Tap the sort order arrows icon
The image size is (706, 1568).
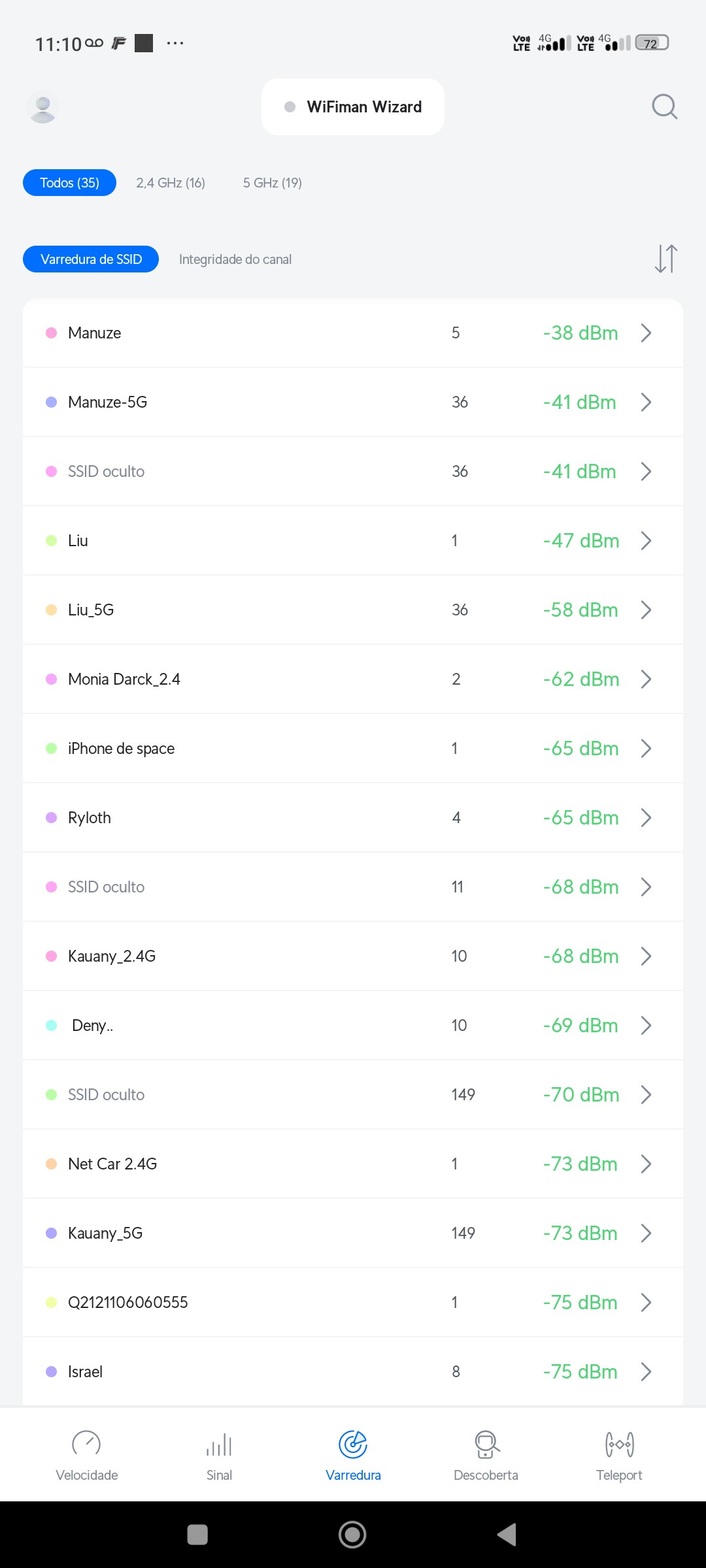coord(665,259)
